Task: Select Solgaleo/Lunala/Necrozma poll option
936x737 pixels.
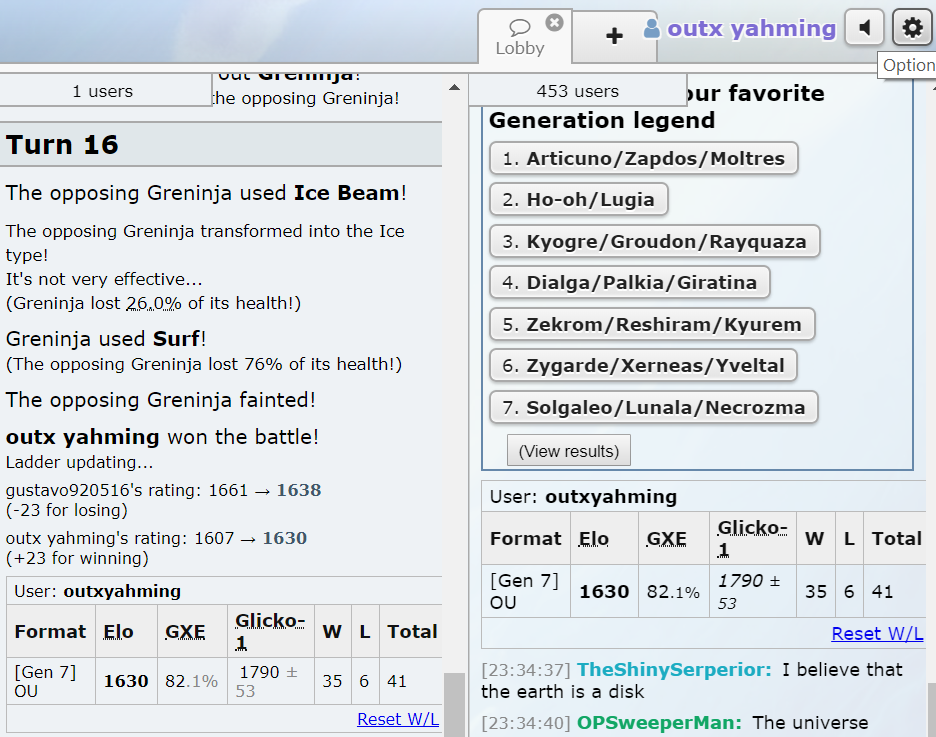Action: tap(653, 407)
